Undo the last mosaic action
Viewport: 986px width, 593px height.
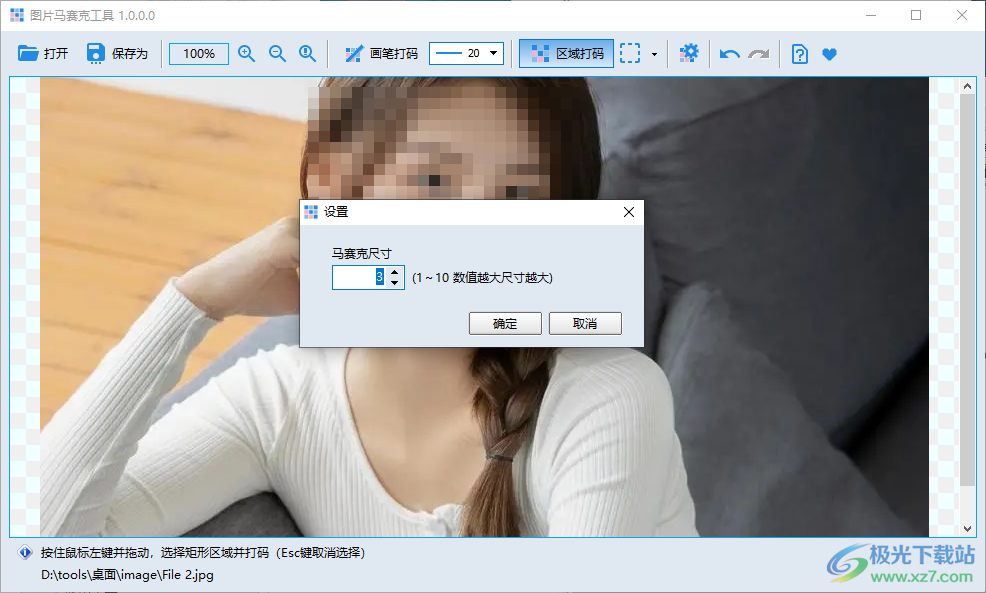[x=729, y=54]
